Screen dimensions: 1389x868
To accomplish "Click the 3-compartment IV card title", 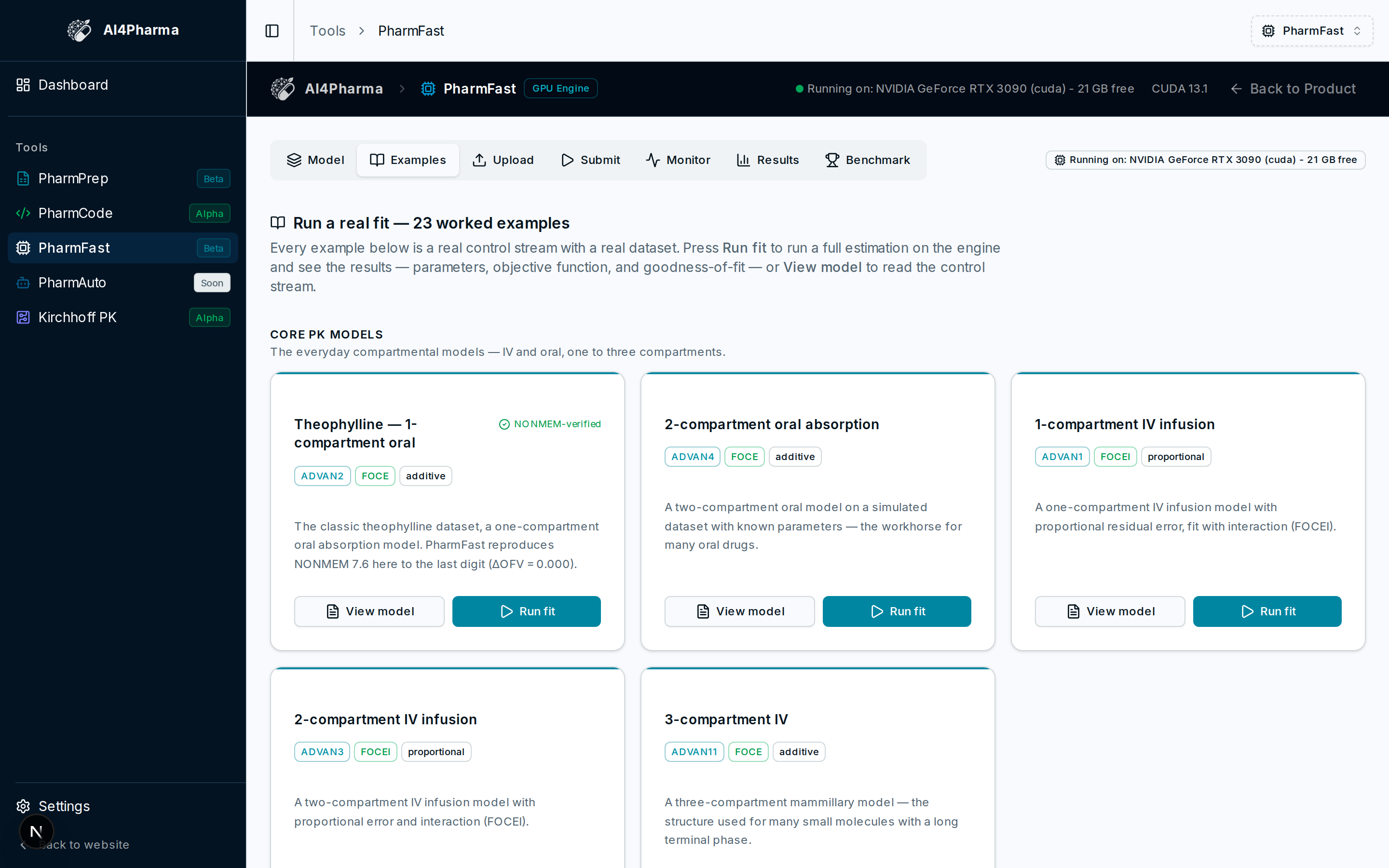I will [x=726, y=719].
